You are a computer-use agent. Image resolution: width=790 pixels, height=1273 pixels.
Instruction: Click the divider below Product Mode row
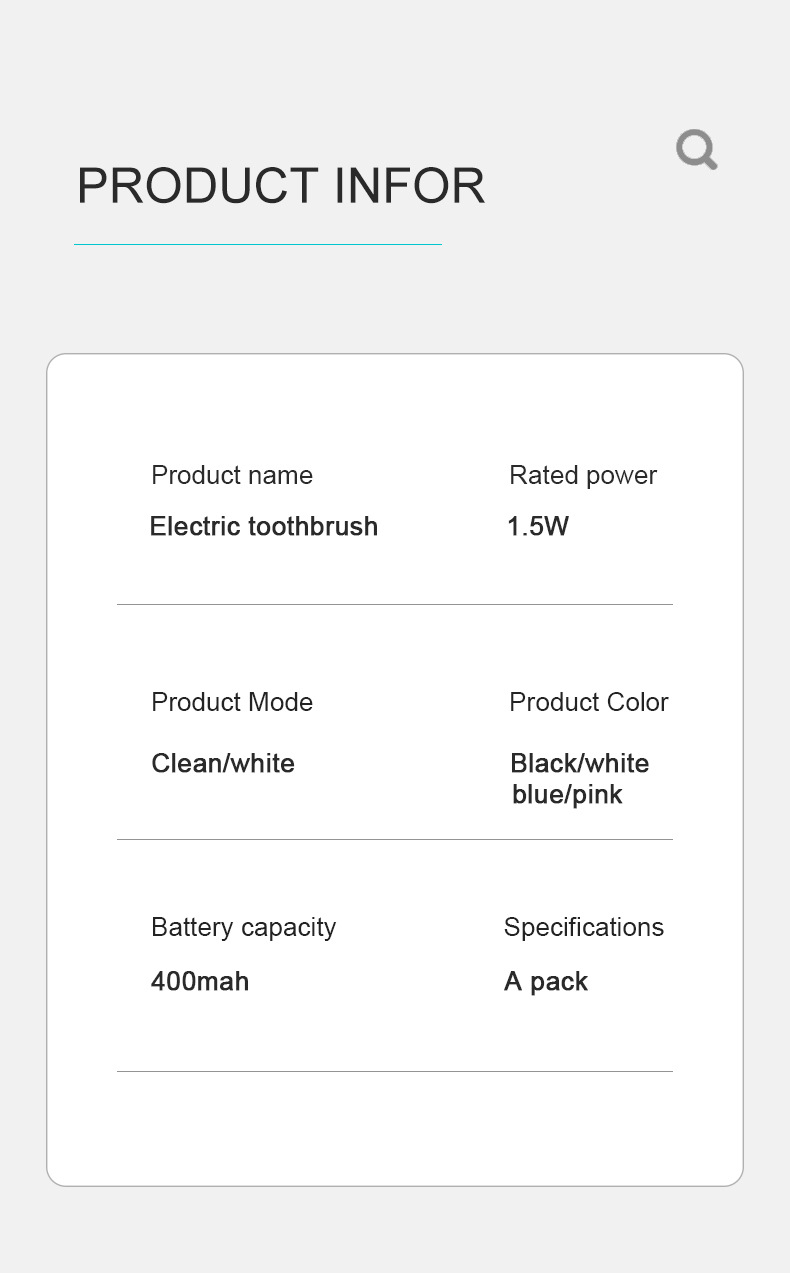coord(395,839)
